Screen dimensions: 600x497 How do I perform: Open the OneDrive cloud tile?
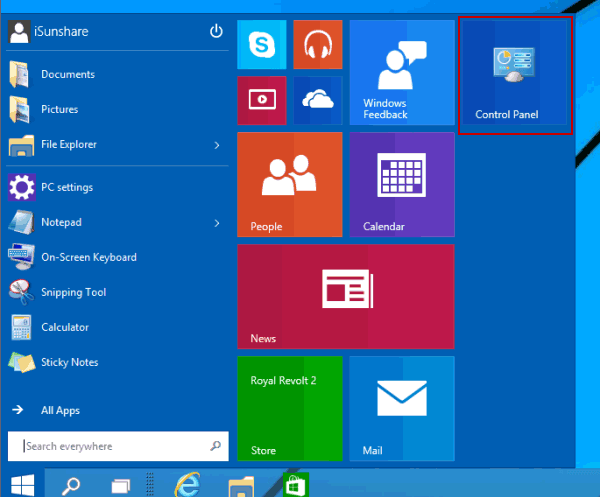pyautogui.click(x=318, y=100)
